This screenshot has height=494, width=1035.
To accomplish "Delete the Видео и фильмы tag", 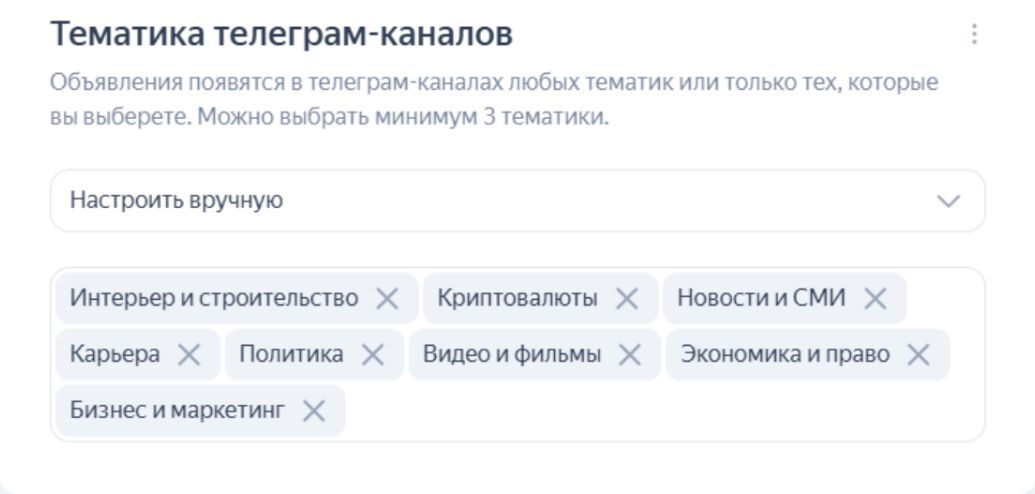I will [x=630, y=354].
